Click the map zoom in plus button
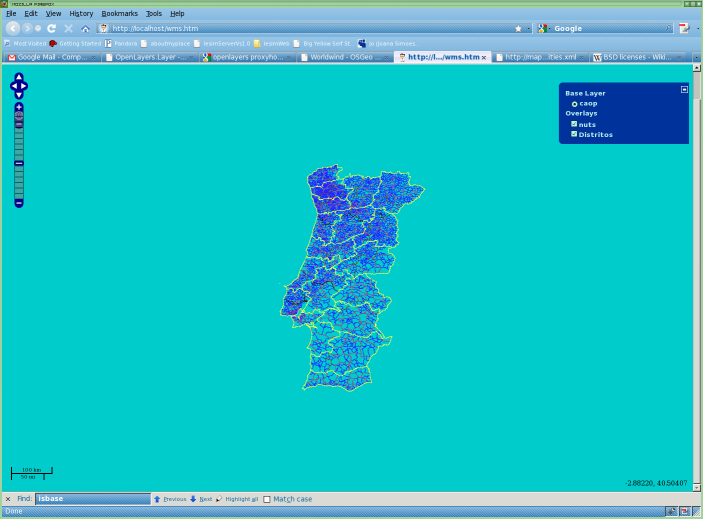 coord(19,107)
